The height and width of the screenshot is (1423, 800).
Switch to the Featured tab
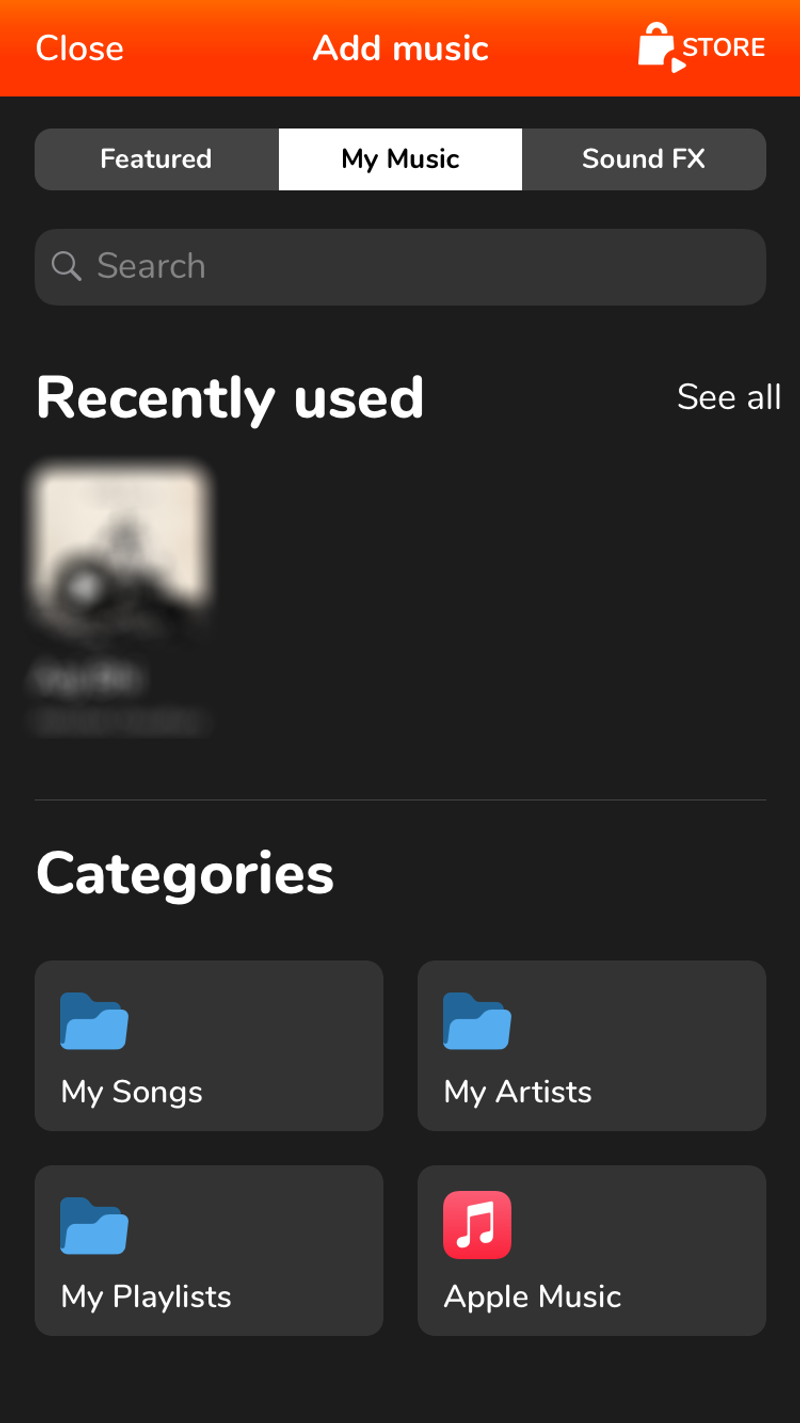[156, 159]
